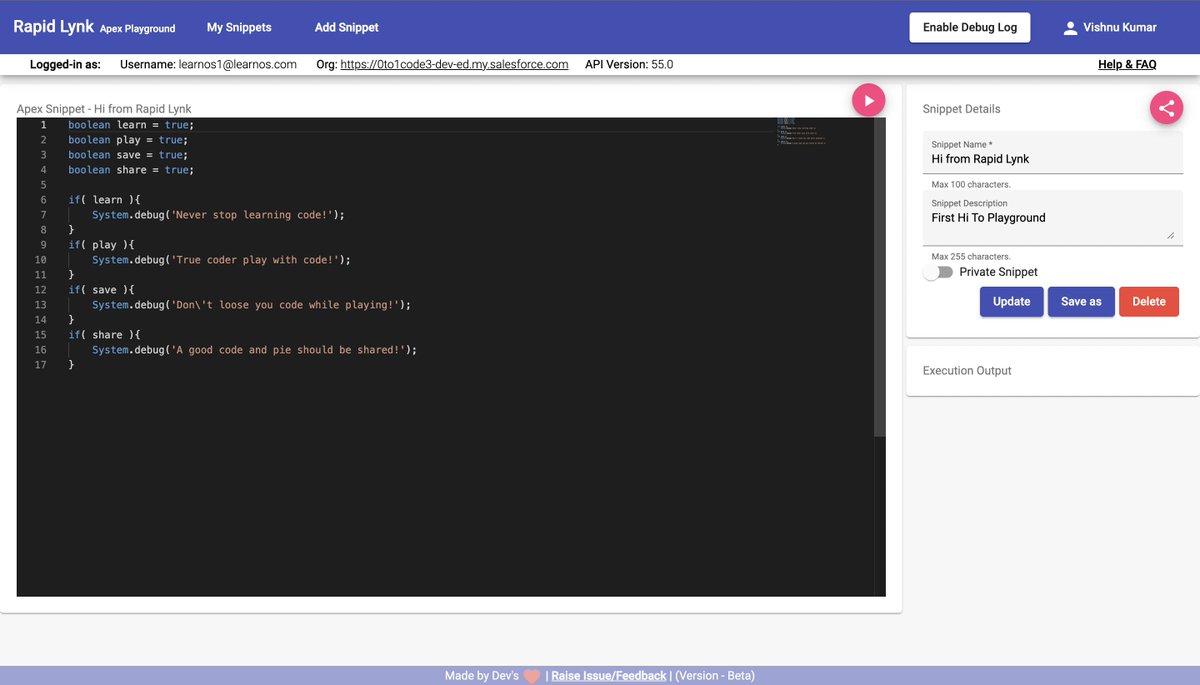Image resolution: width=1200 pixels, height=685 pixels.
Task: Click the 'boolean share = true;' code line
Action: 131,170
